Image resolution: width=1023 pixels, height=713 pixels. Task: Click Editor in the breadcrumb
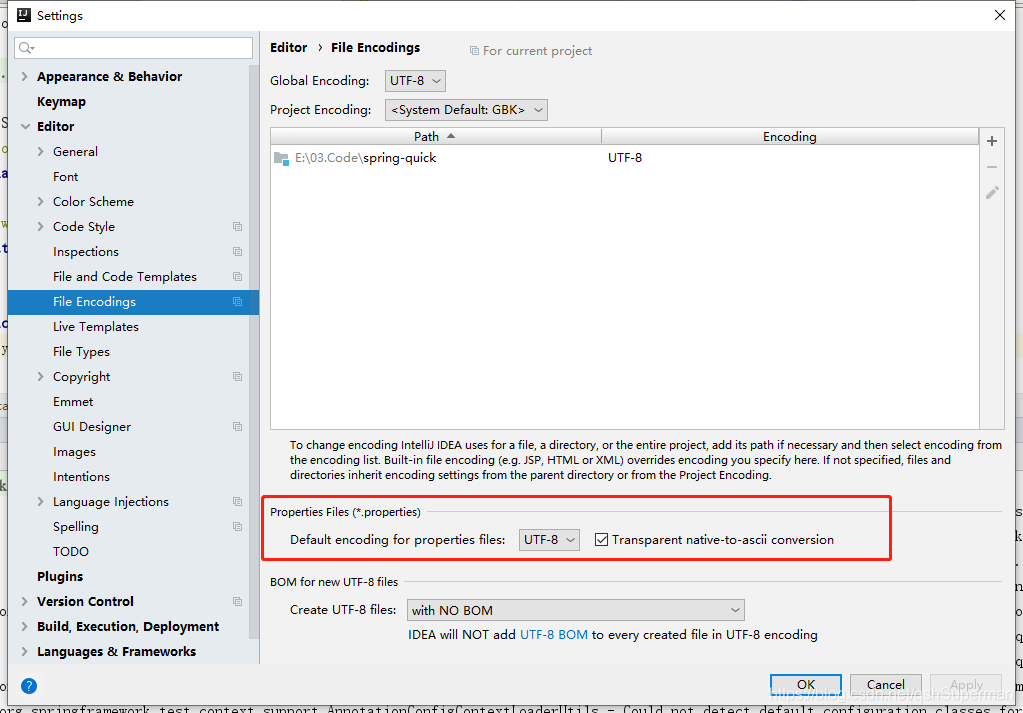click(x=288, y=48)
